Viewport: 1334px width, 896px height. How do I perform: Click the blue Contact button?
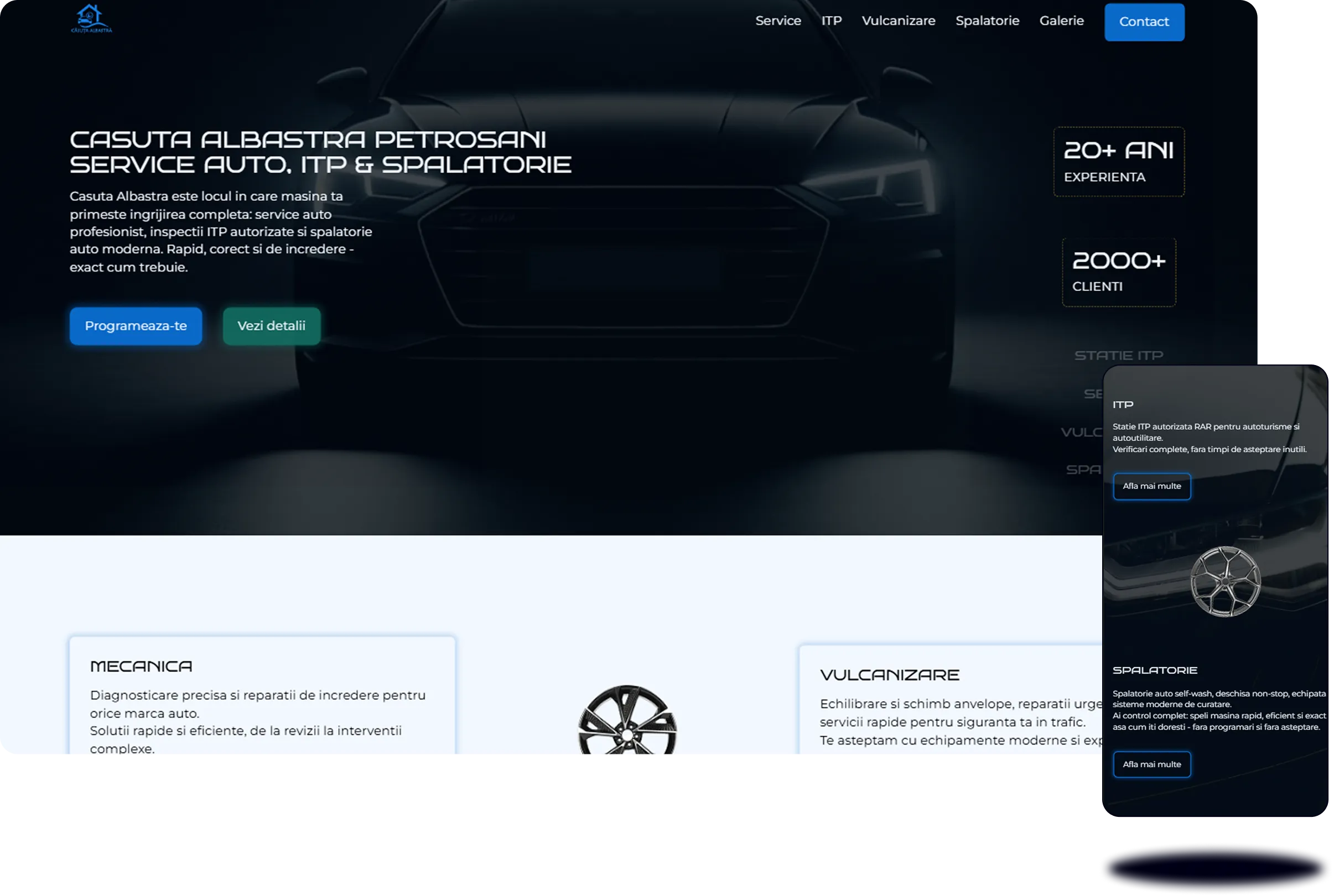pos(1144,22)
